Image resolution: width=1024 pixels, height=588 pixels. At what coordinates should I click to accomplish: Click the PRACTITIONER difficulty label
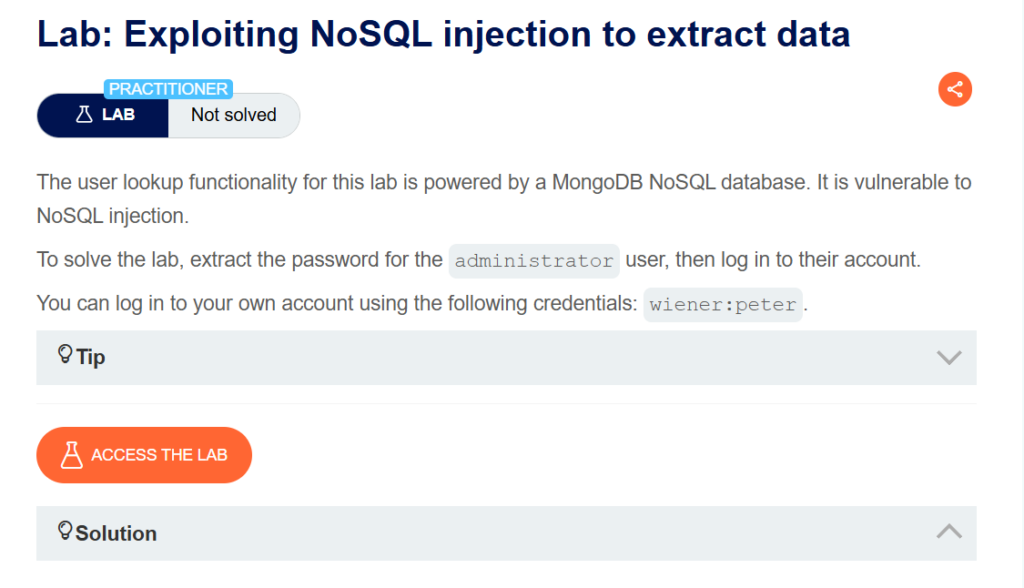click(168, 89)
